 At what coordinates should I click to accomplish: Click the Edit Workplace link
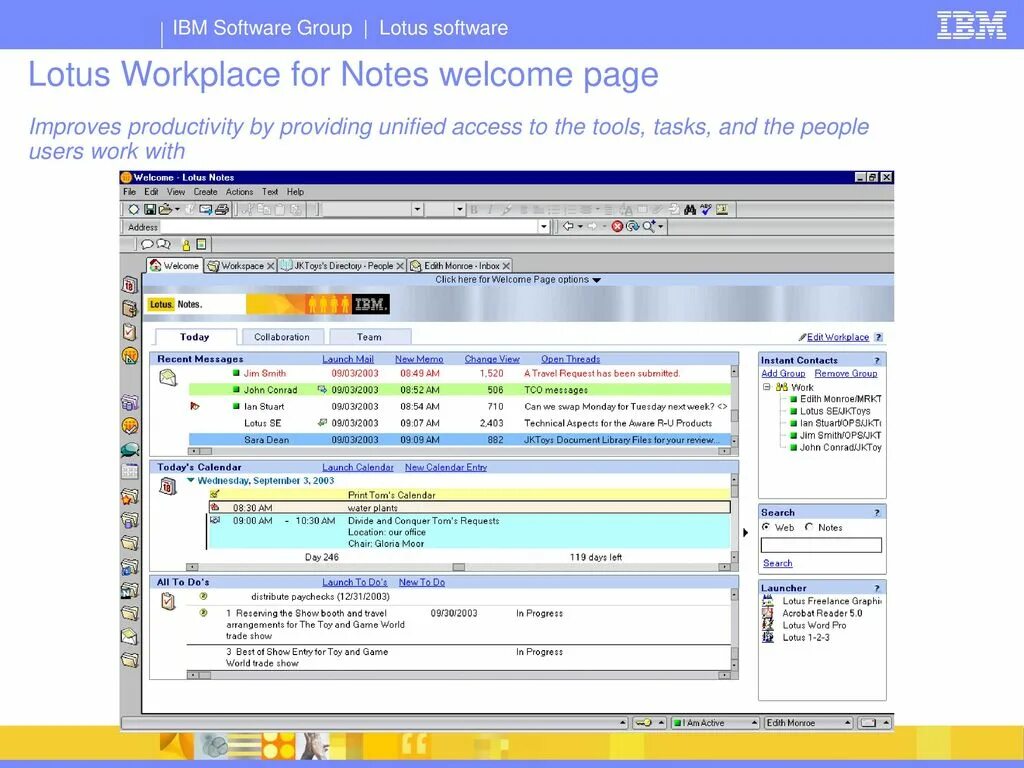click(838, 337)
